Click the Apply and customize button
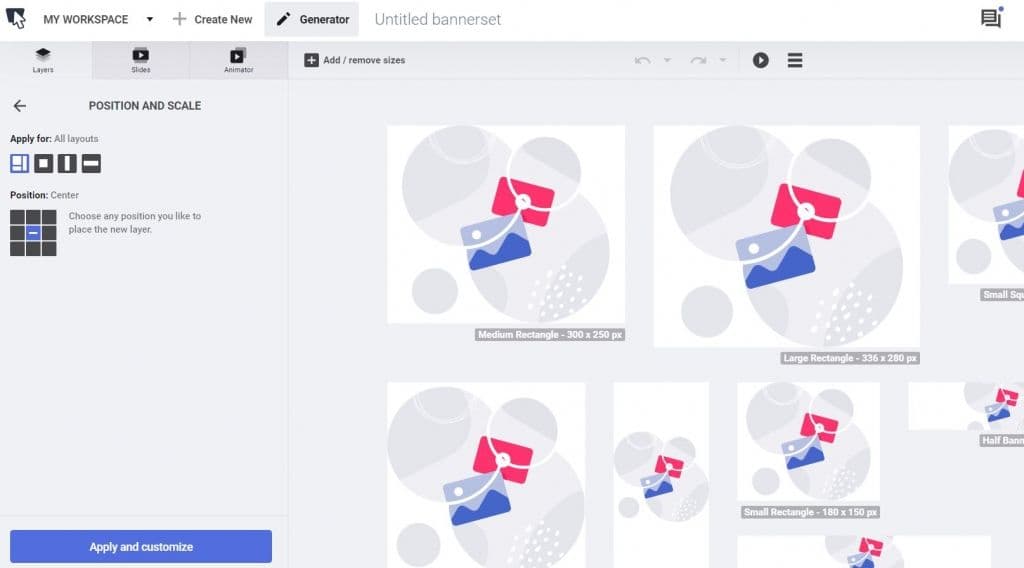This screenshot has width=1024, height=568. (x=141, y=546)
